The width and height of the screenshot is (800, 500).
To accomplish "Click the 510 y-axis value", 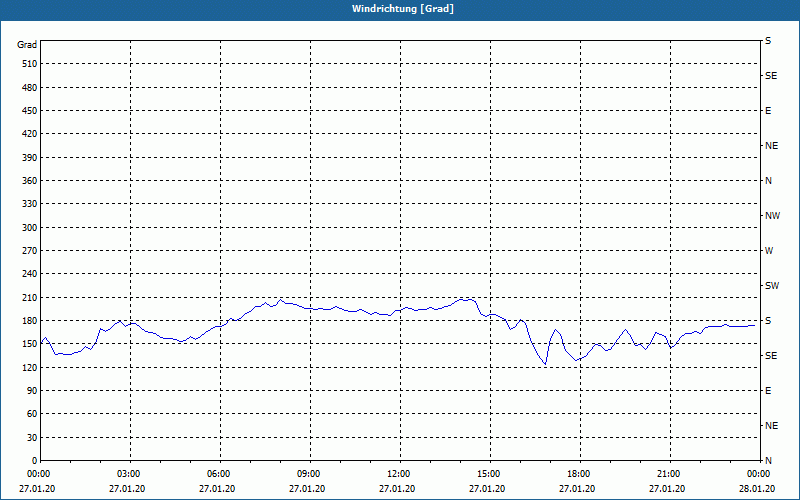I will click(x=30, y=64).
